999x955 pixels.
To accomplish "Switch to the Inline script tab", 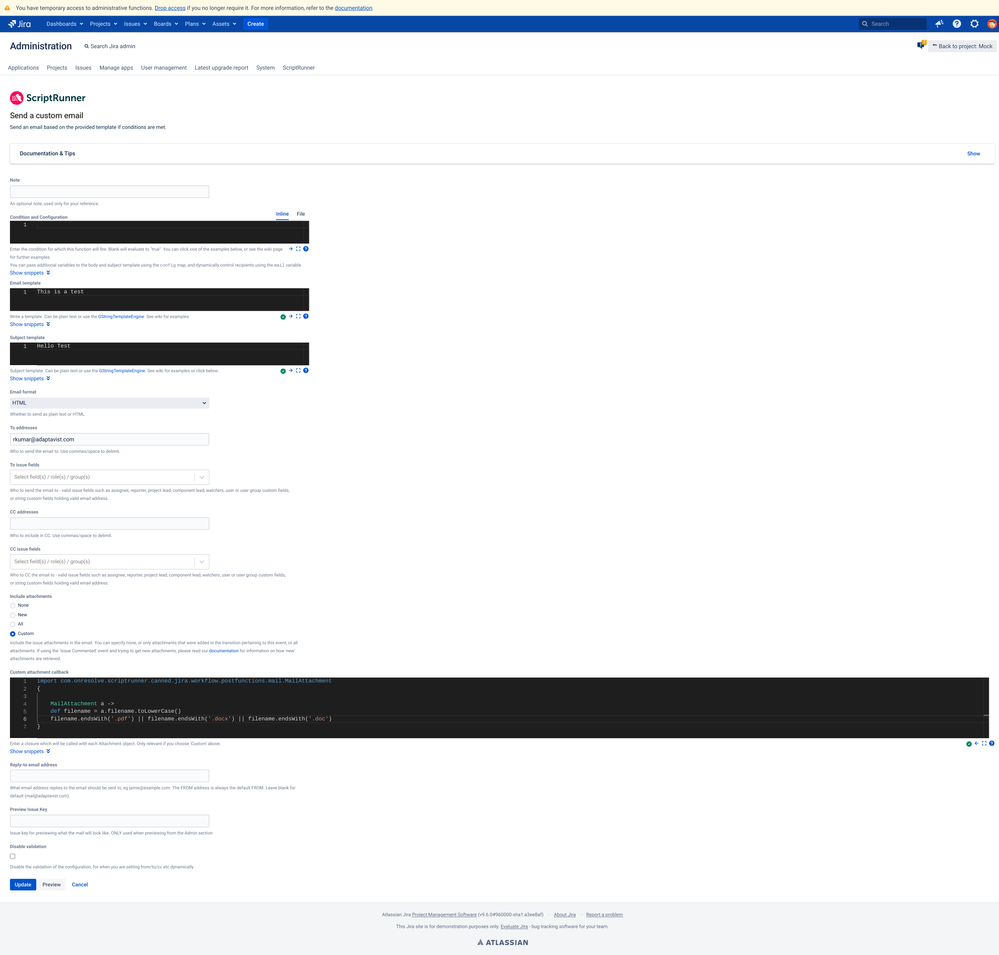I will point(282,214).
